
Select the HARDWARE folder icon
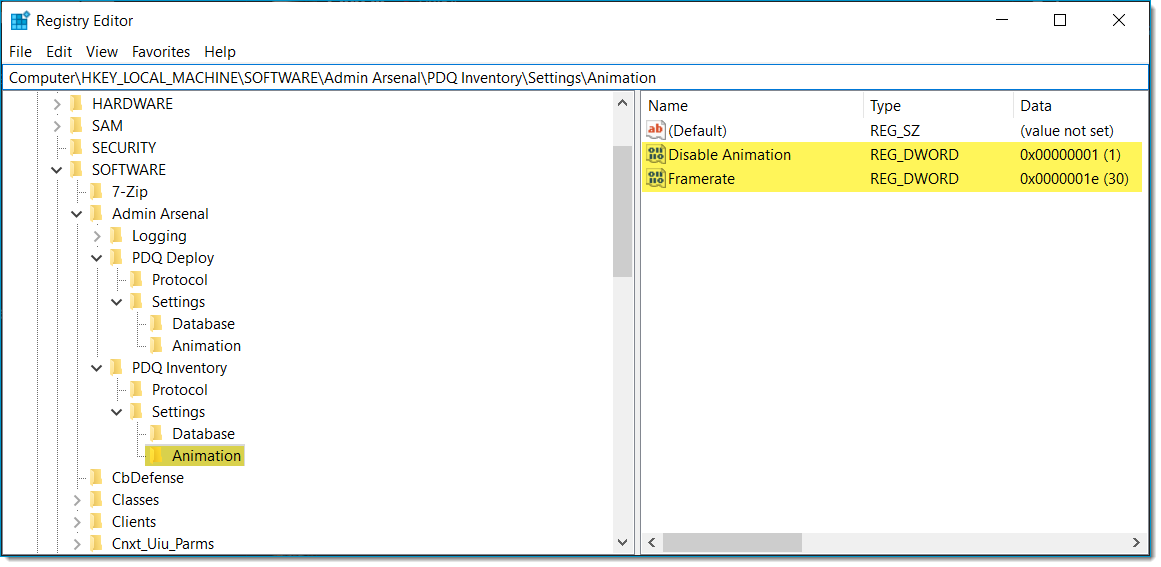[76, 104]
